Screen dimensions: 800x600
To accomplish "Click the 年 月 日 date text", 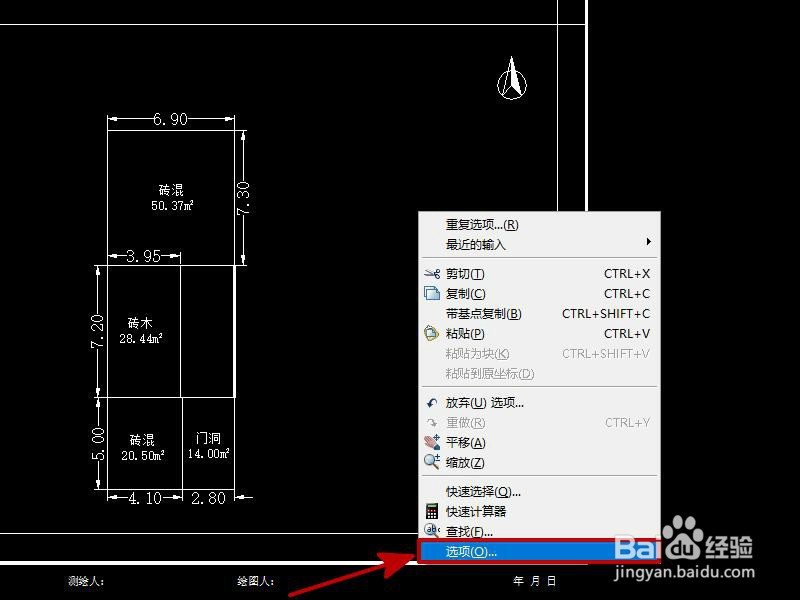I will pos(535,581).
